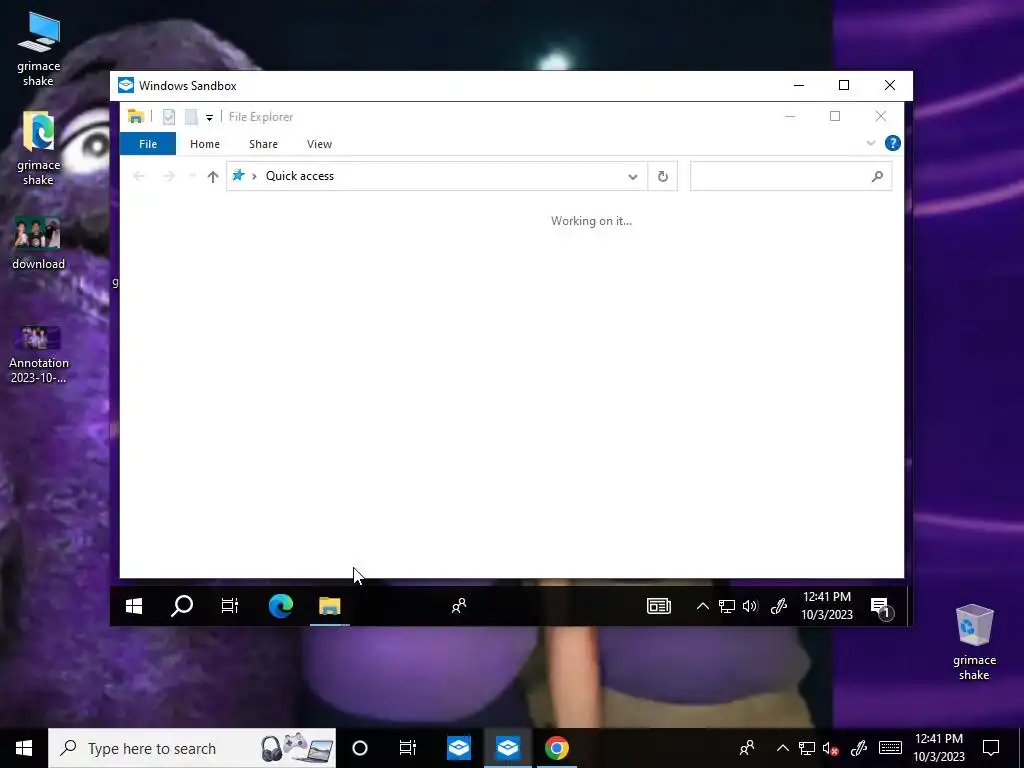Open the volume control in Sandbox tray

pos(750,606)
